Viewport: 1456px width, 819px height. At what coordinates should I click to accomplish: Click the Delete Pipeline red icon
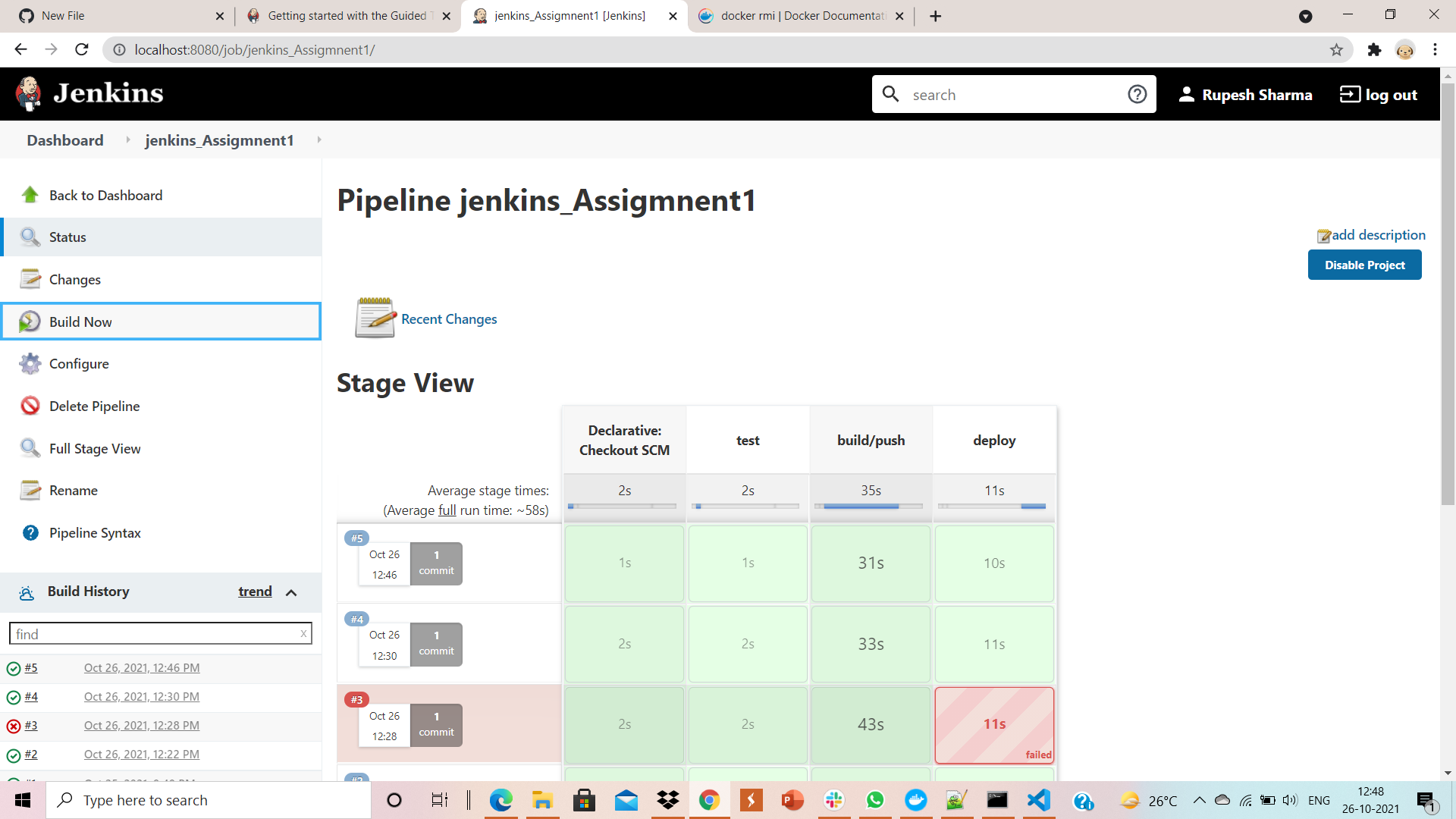pyautogui.click(x=30, y=406)
